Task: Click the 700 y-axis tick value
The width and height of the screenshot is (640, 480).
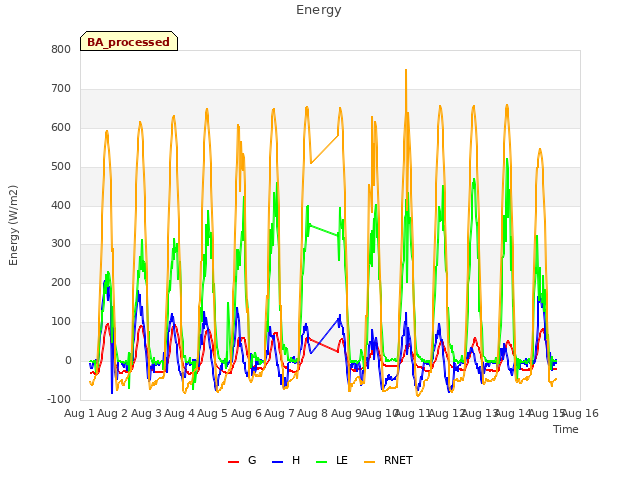Action: coord(61,89)
